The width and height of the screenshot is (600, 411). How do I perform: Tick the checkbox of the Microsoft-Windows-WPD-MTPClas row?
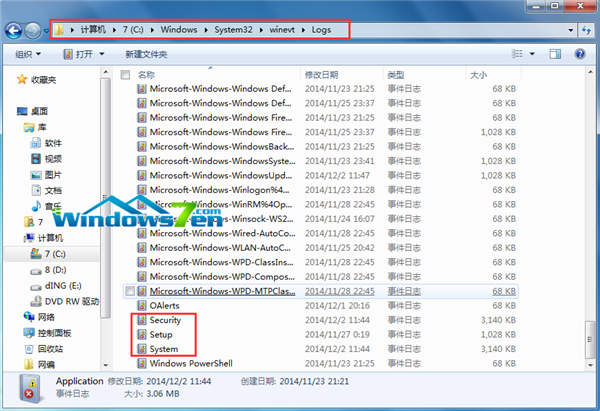[x=130, y=291]
